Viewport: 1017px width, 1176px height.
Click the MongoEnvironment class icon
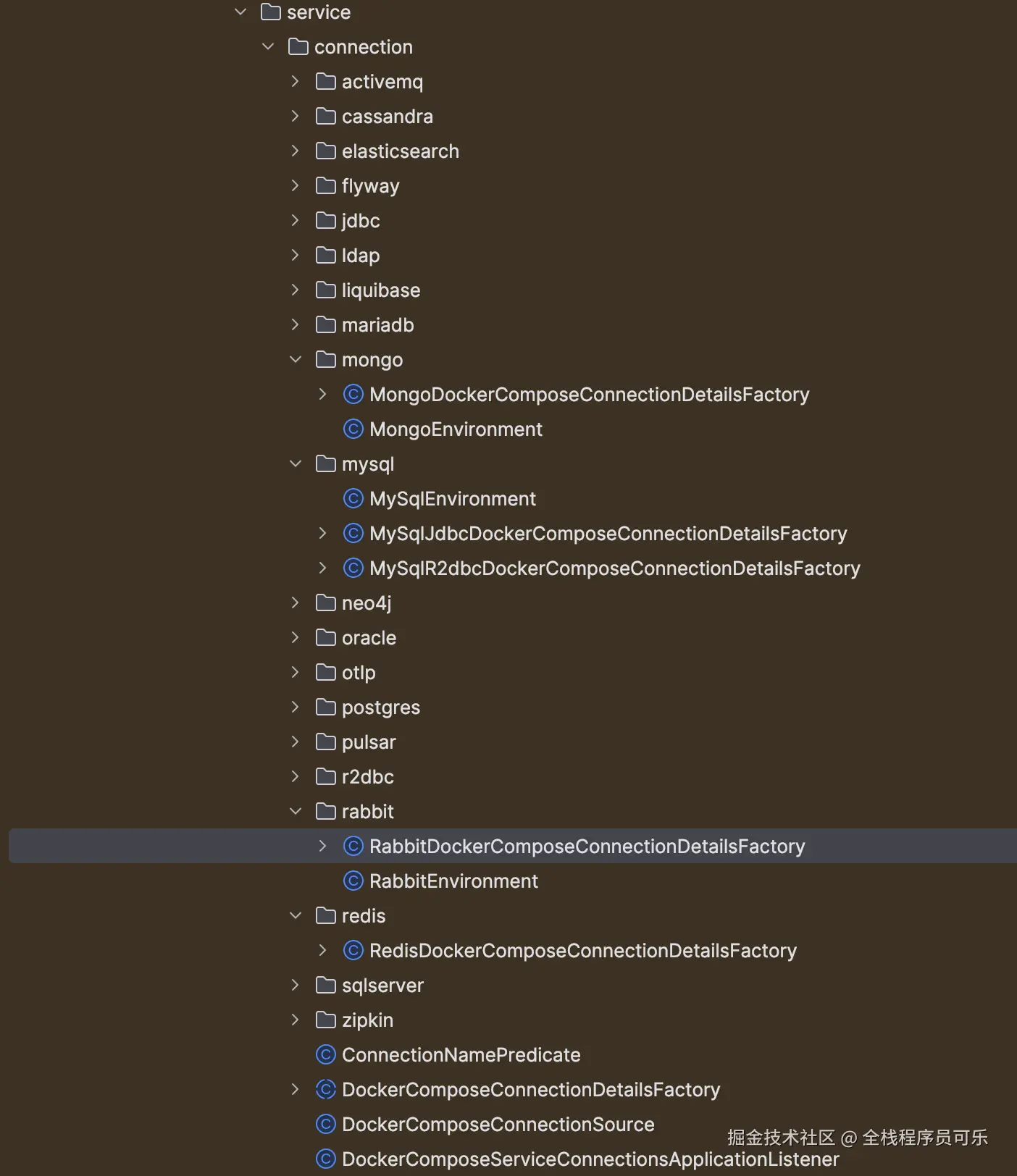[x=353, y=429]
